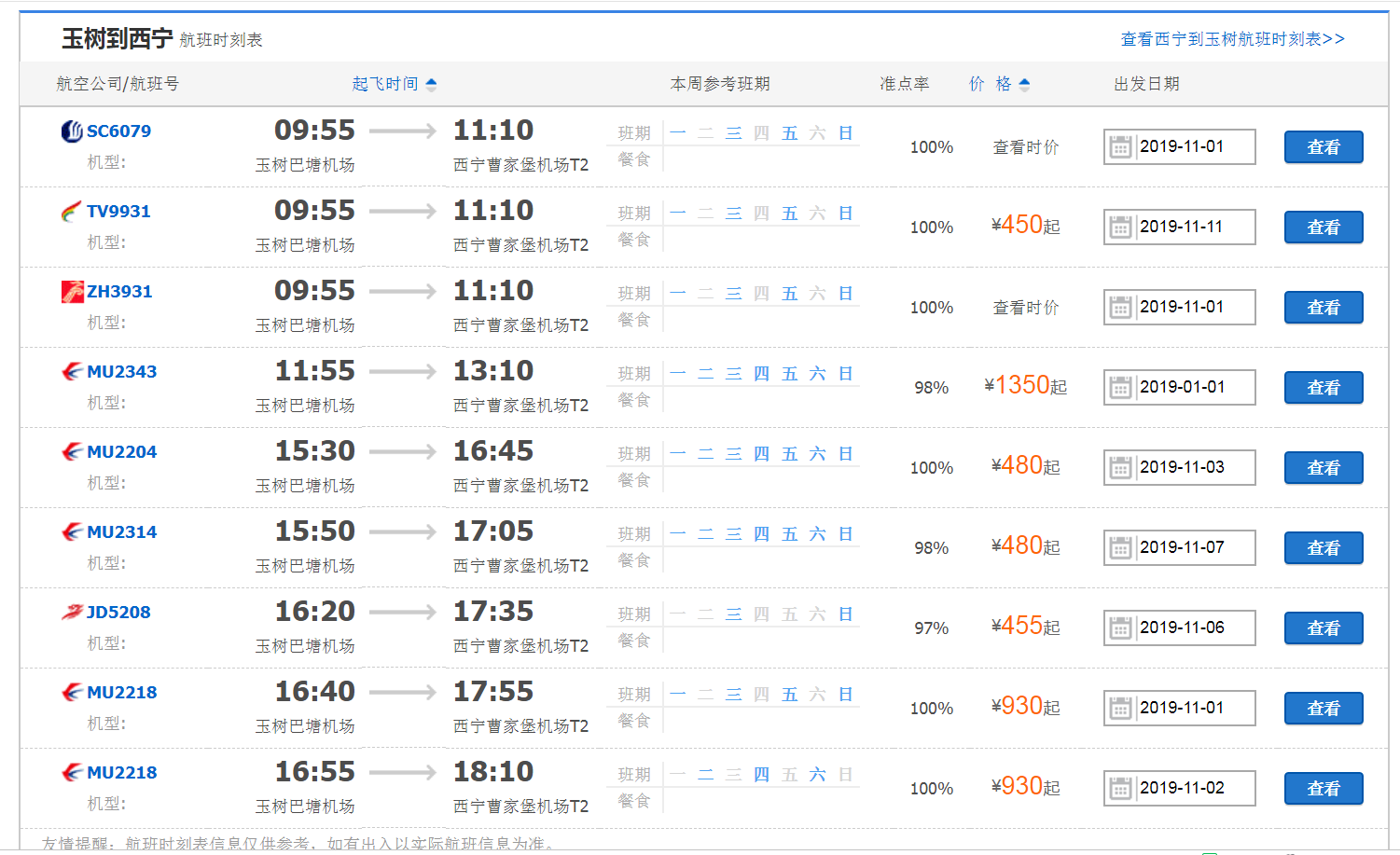Click 查看 button for MU2204 row
Image resolution: width=1400 pixels, height=855 pixels.
coord(1324,468)
